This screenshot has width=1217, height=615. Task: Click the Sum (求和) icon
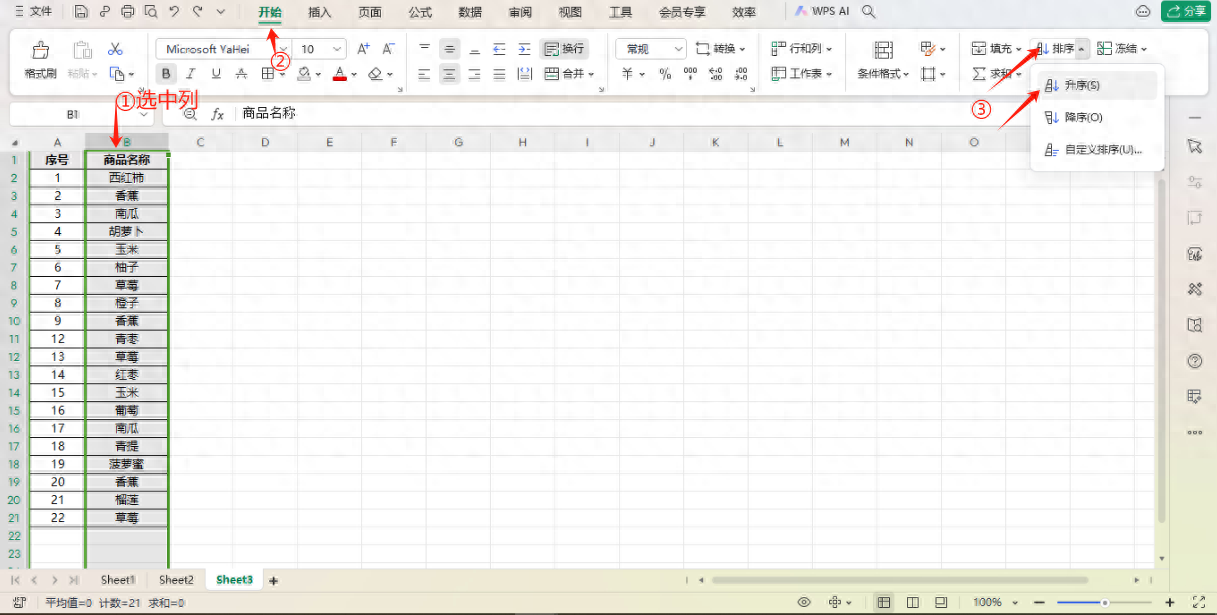pos(979,74)
